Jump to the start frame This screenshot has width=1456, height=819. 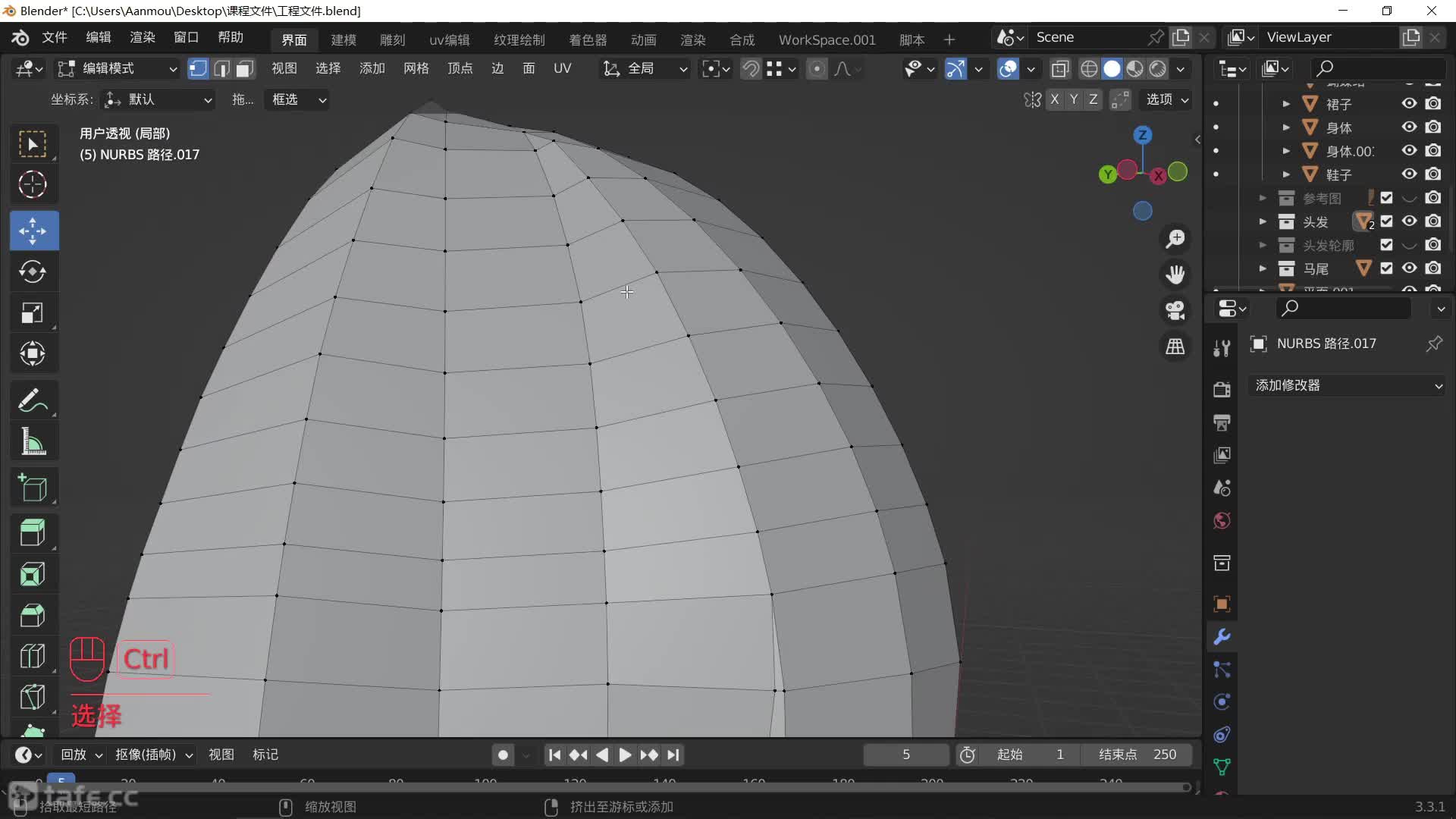554,755
